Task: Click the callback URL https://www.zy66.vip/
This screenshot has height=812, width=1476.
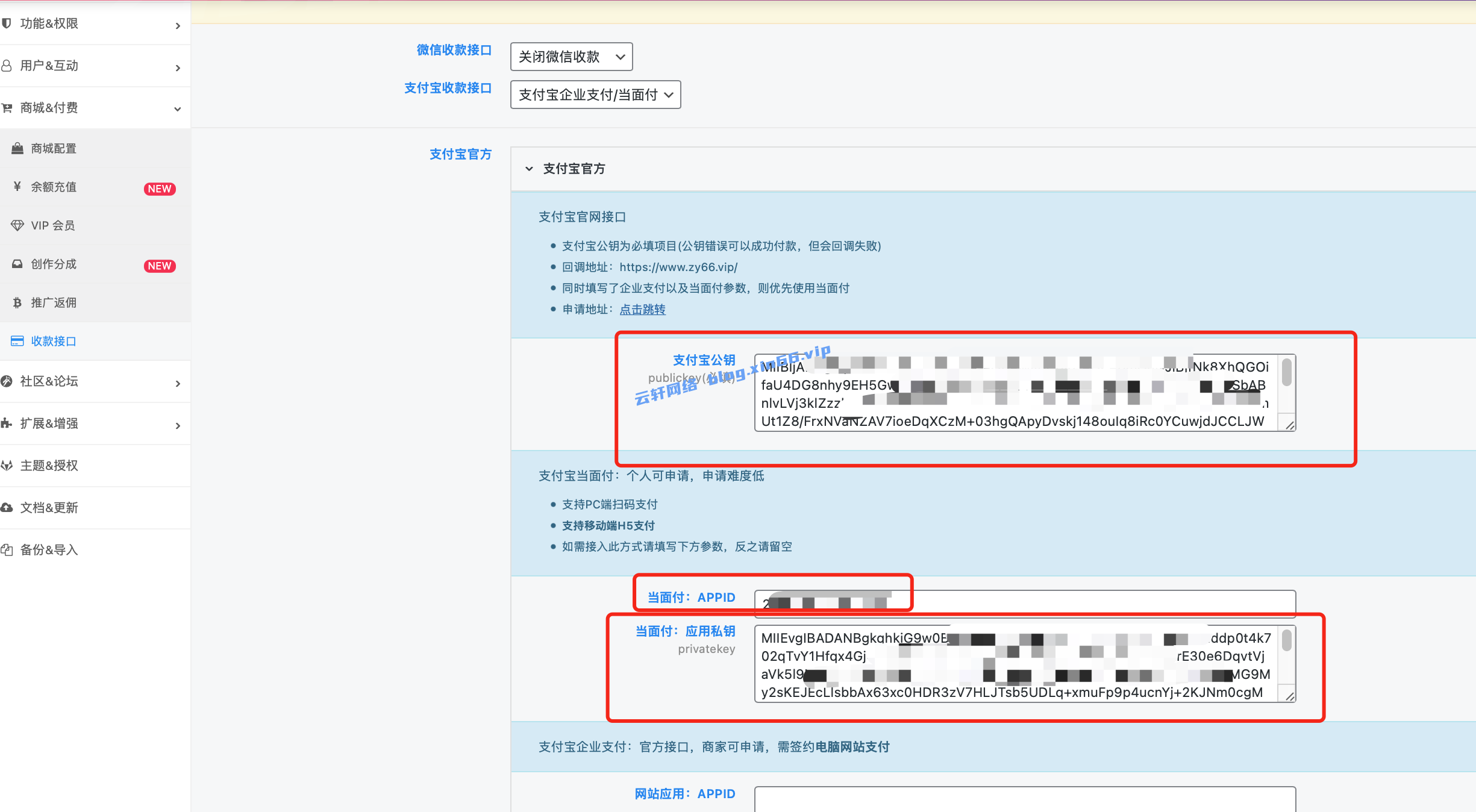Action: pos(678,267)
